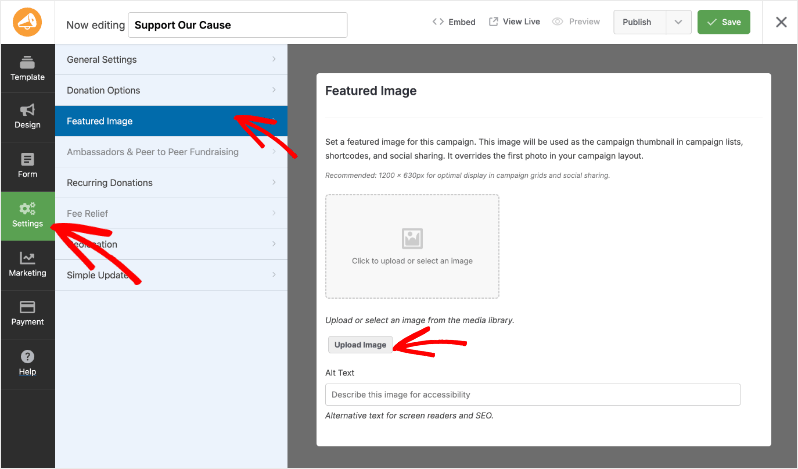The width and height of the screenshot is (798, 469).
Task: Click the orange megaphone logo
Action: 27,22
